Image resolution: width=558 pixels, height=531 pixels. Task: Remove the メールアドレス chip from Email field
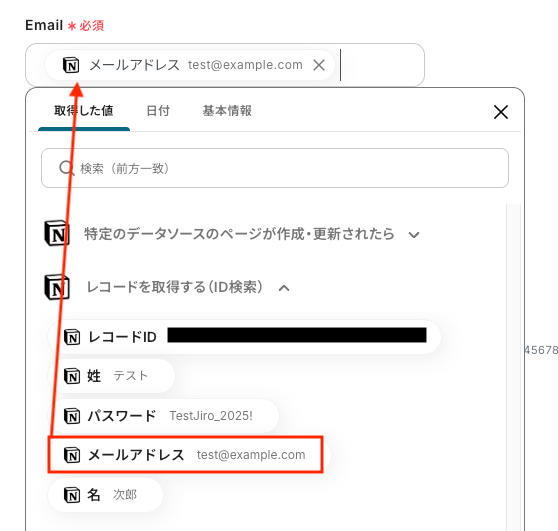point(319,65)
